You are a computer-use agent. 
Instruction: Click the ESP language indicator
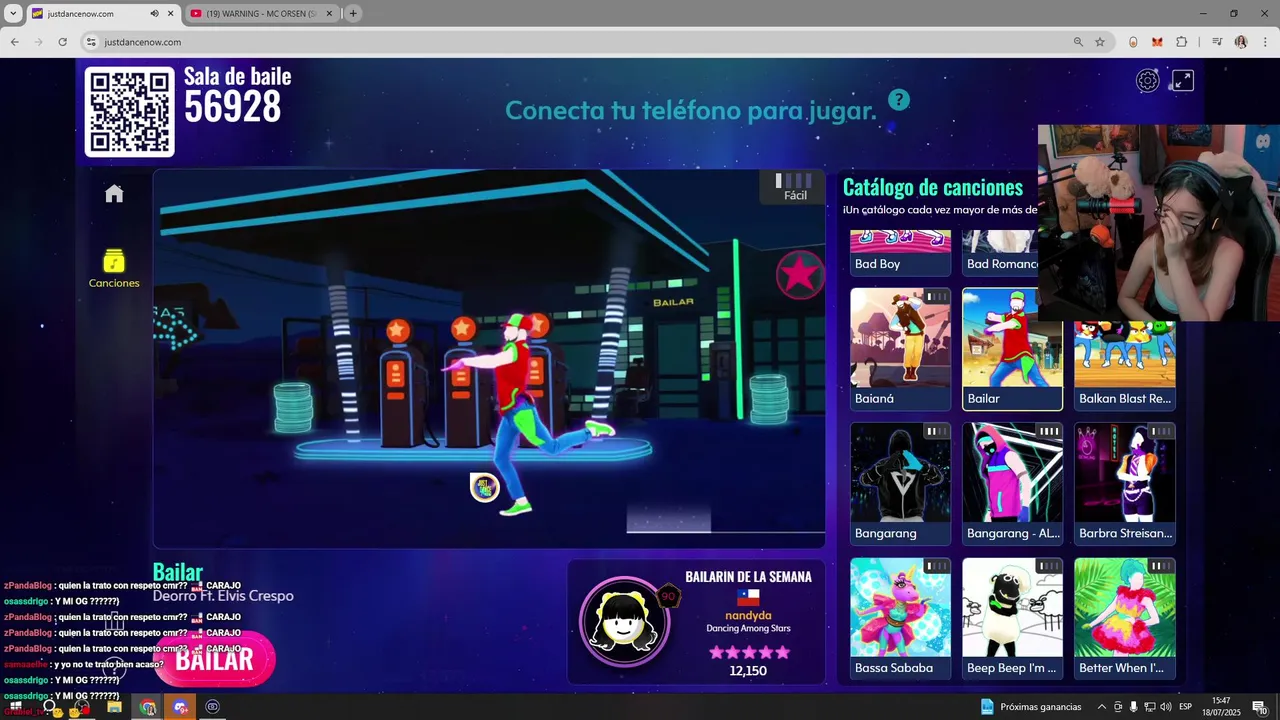coord(1186,707)
